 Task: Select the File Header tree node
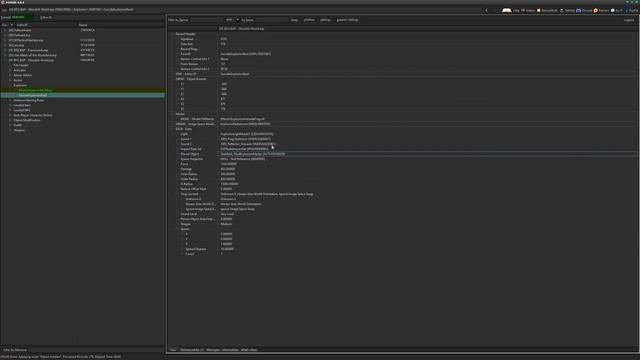pyautogui.click(x=21, y=65)
